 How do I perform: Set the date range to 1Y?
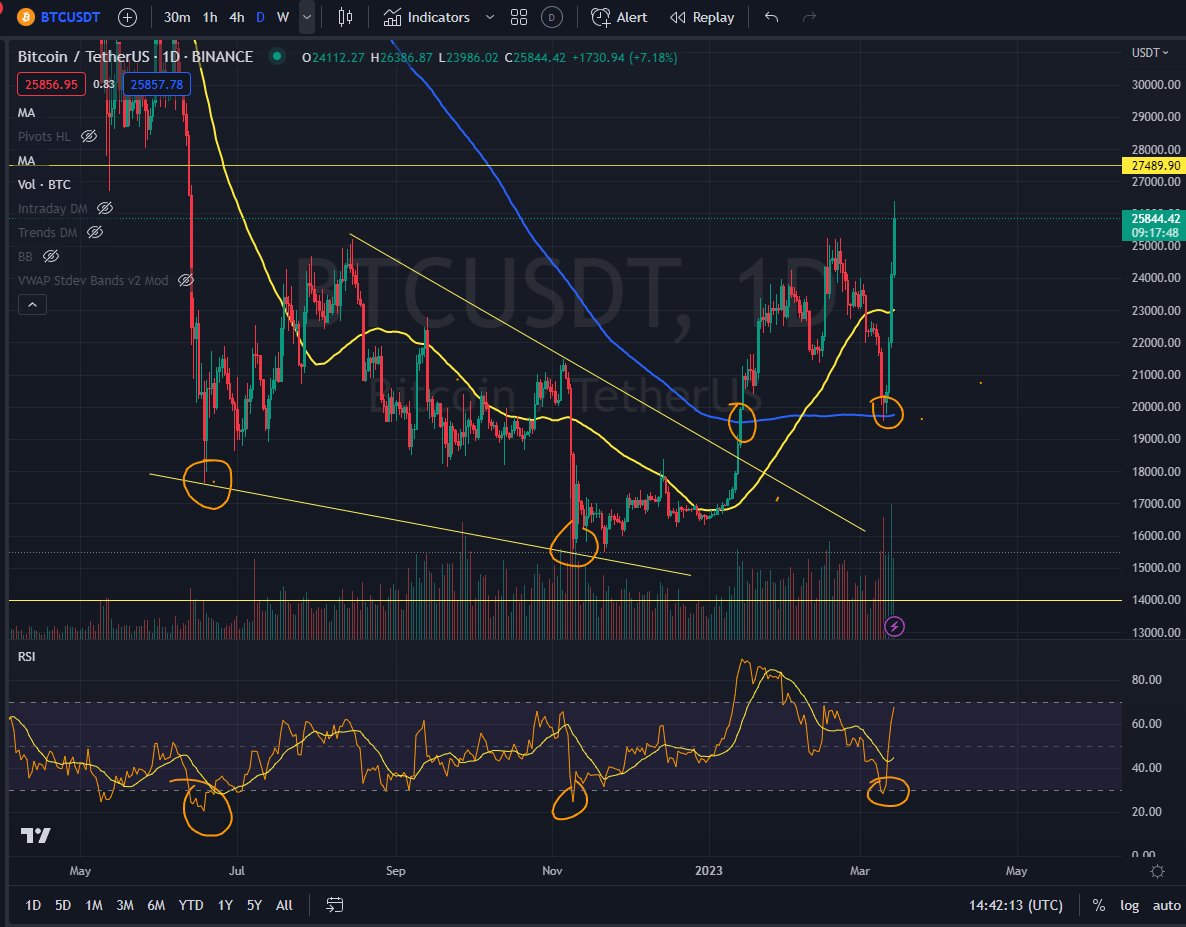[225, 905]
